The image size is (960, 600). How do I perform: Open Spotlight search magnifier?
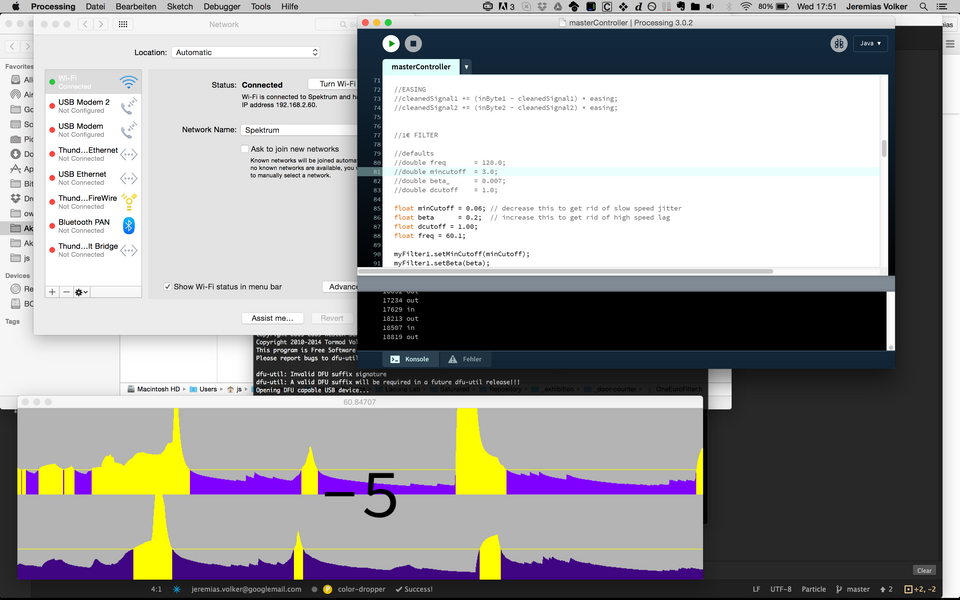(x=923, y=7)
